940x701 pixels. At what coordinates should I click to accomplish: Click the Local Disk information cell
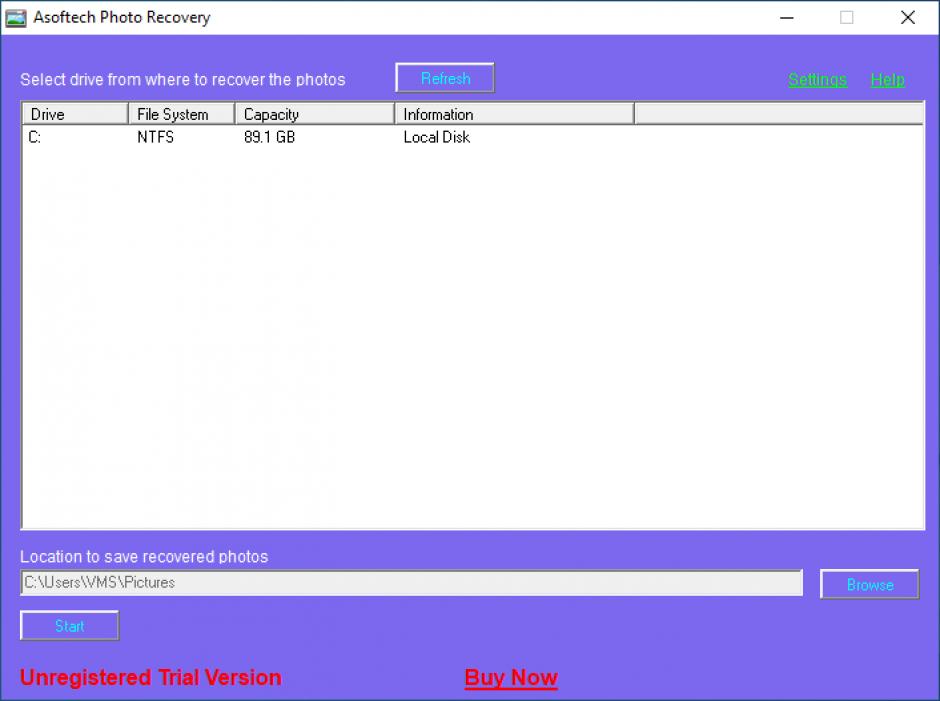[436, 137]
